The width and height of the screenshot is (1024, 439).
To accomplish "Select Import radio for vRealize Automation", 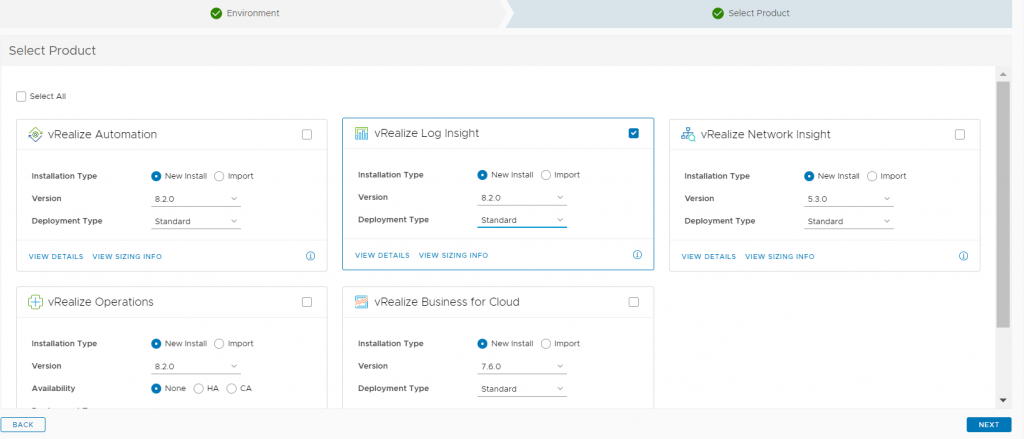I will point(219,176).
